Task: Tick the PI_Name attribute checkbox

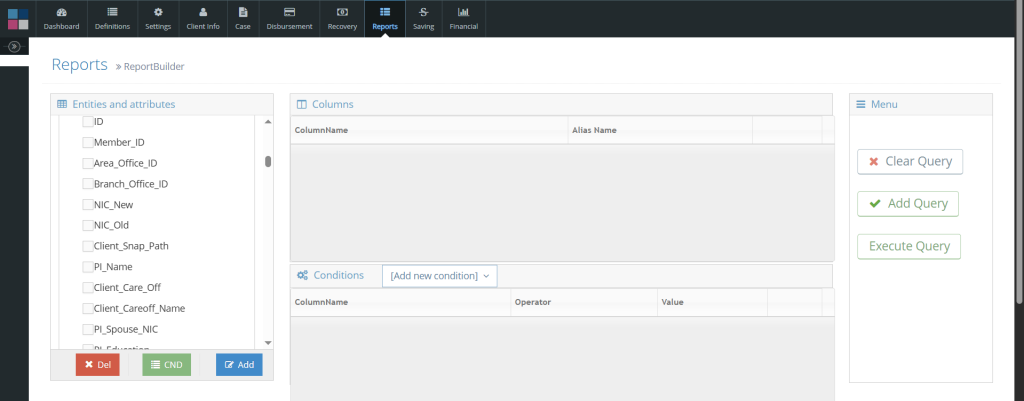Action: (x=87, y=267)
